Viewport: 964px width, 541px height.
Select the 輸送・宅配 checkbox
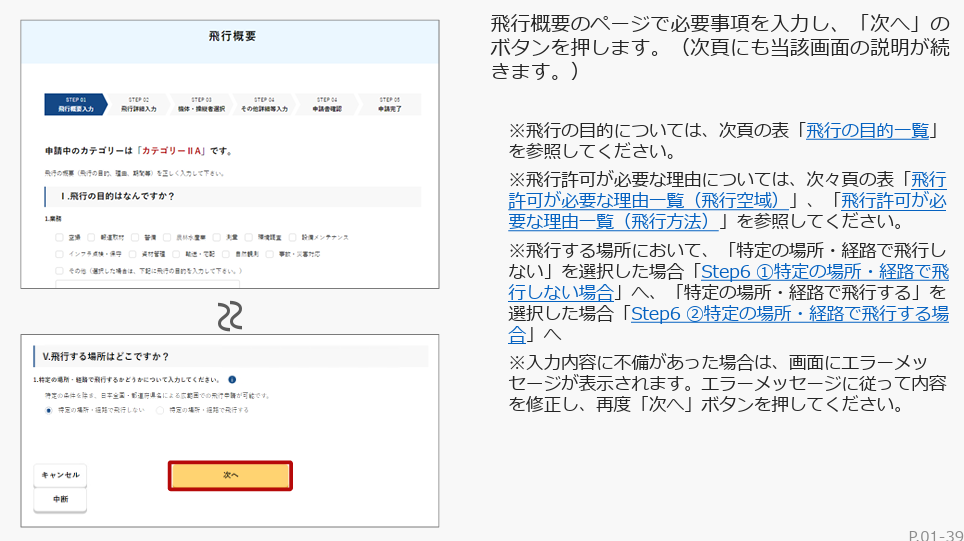click(x=176, y=254)
